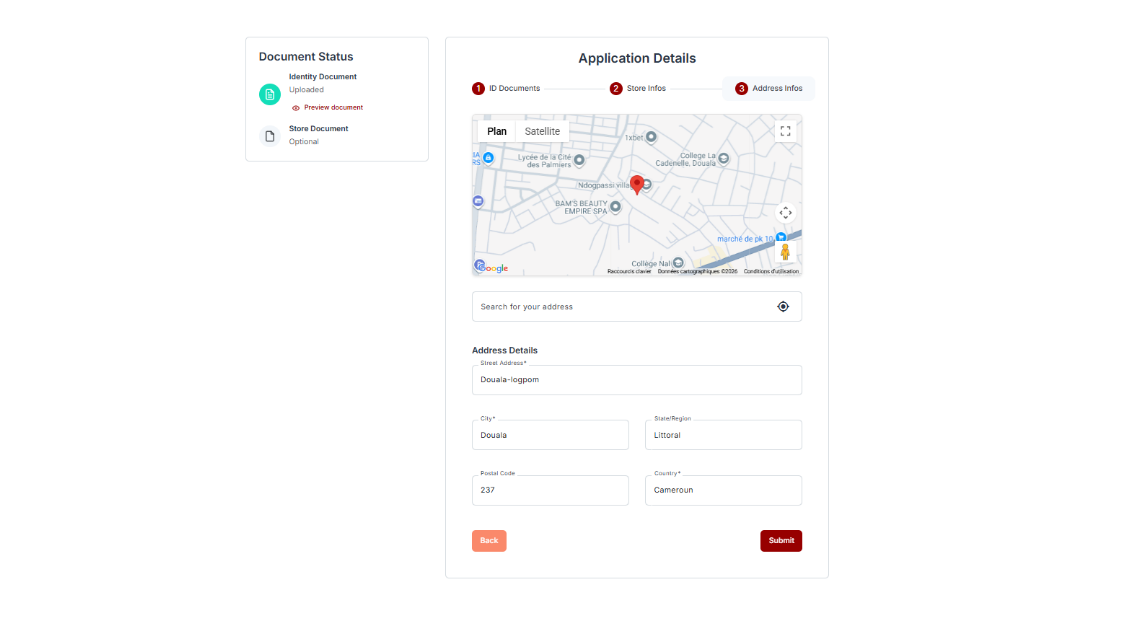Image resolution: width=1131 pixels, height=630 pixels.
Task: Click the City field containing Douala
Action: [550, 435]
